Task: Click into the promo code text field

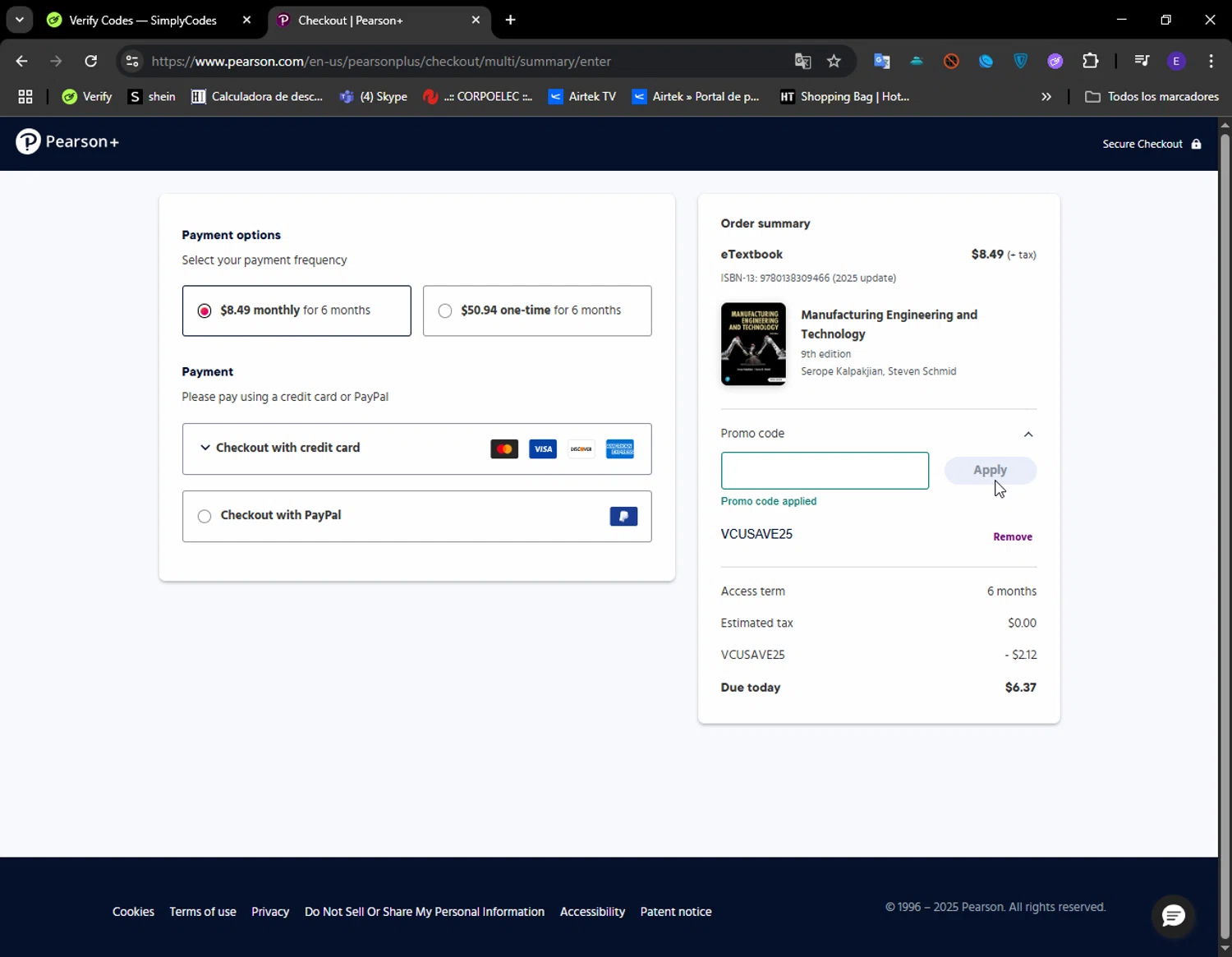Action: (x=825, y=471)
